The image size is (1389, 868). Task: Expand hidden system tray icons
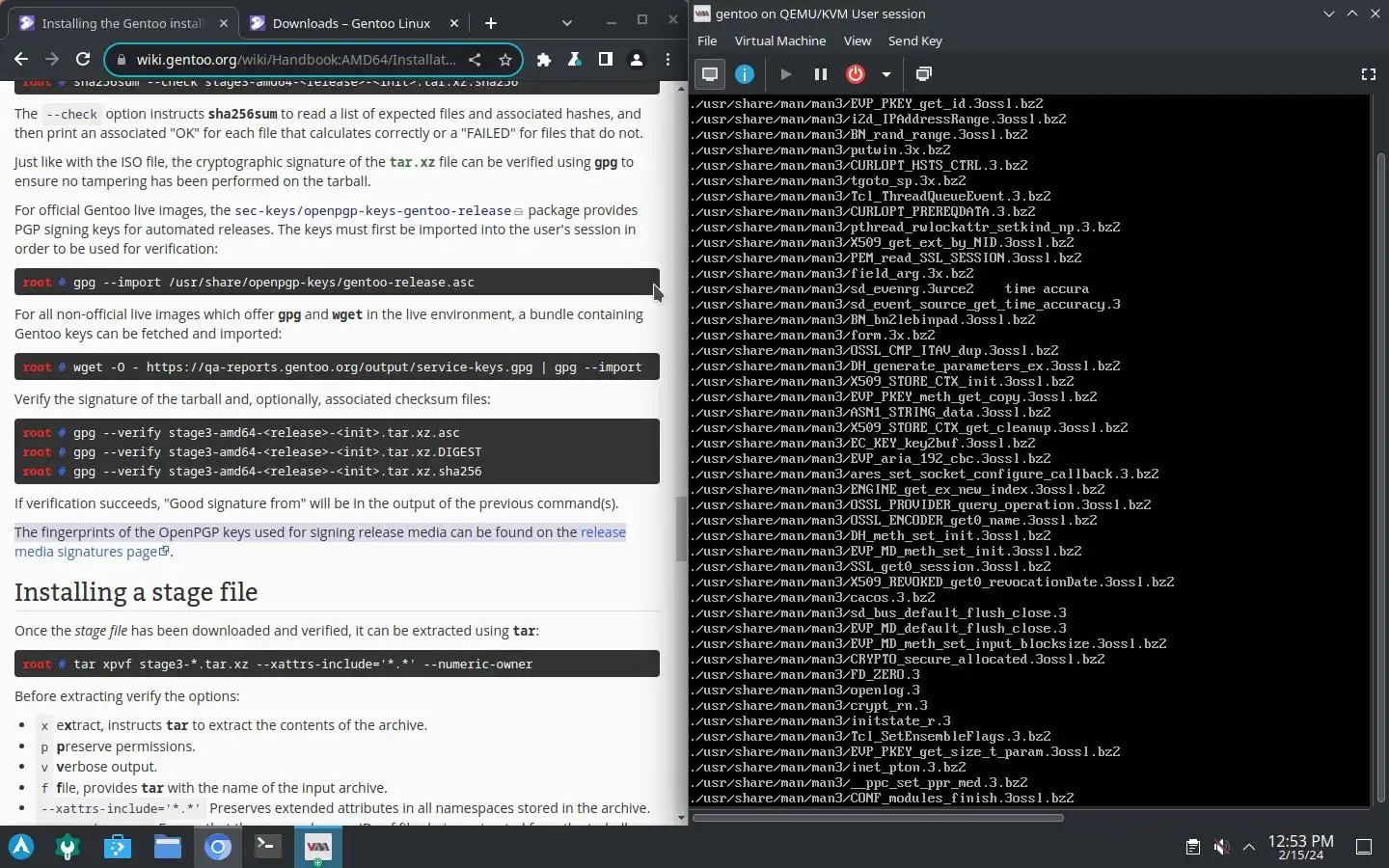click(1249, 847)
